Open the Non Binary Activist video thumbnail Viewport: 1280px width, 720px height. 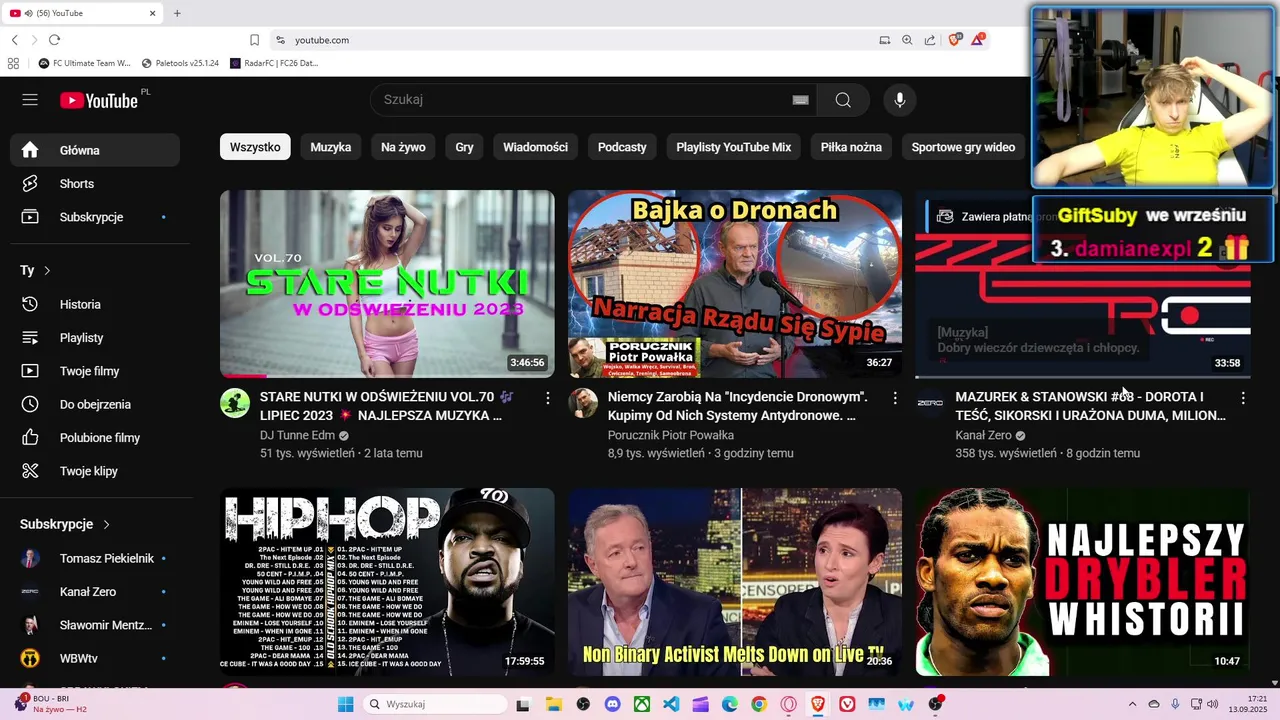click(735, 582)
